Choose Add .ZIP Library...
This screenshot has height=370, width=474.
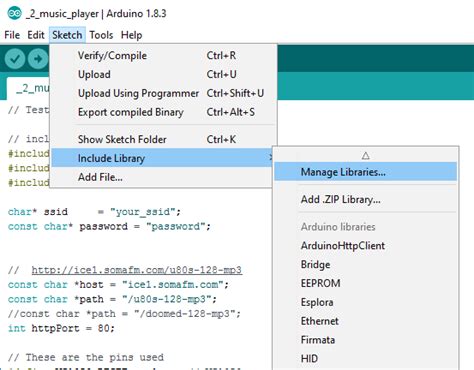click(365, 199)
